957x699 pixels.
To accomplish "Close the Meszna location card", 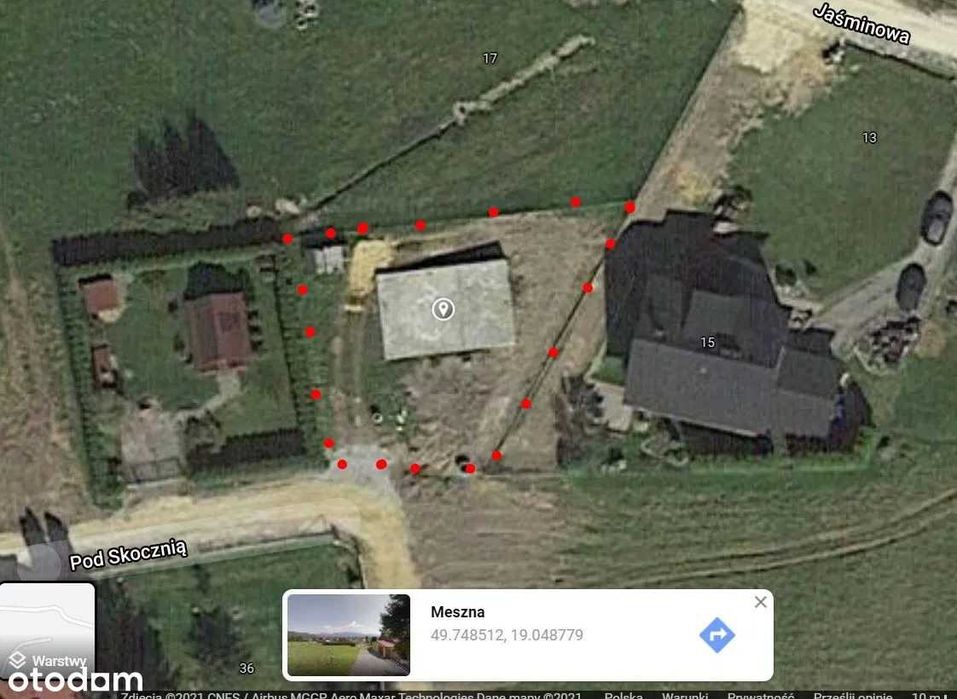I will (x=760, y=603).
